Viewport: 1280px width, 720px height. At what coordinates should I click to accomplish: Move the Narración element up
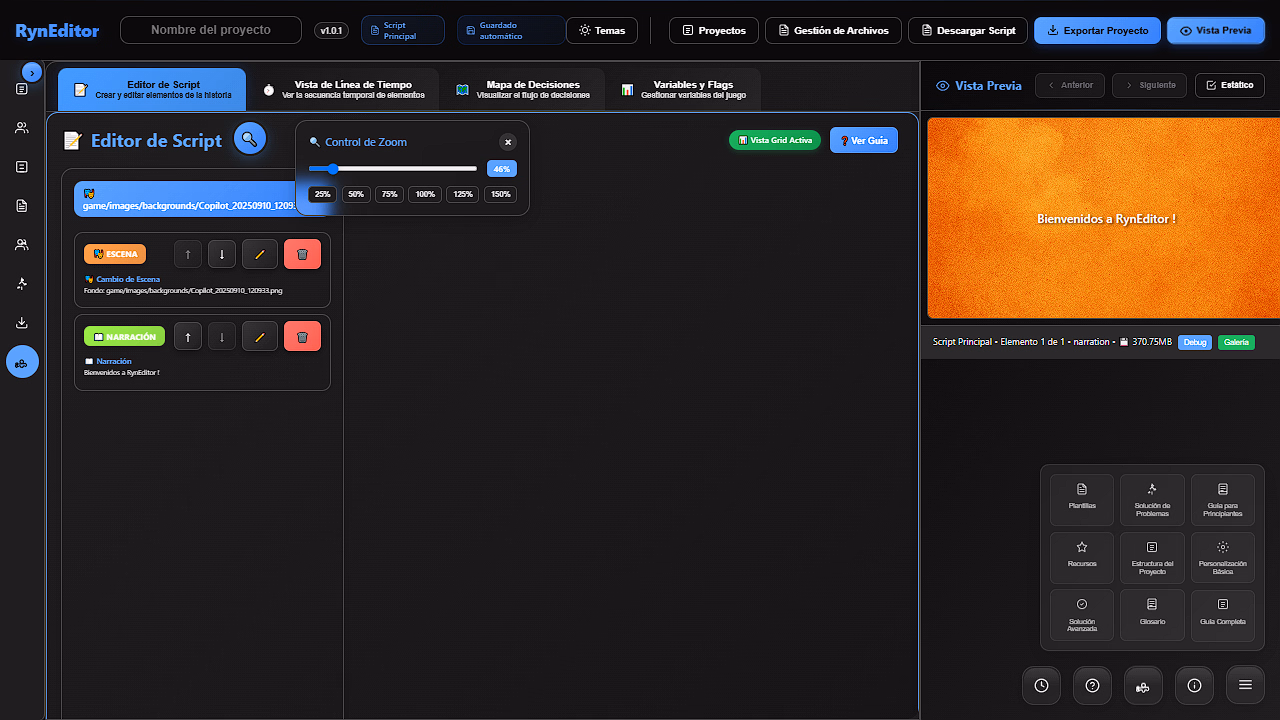click(x=188, y=337)
